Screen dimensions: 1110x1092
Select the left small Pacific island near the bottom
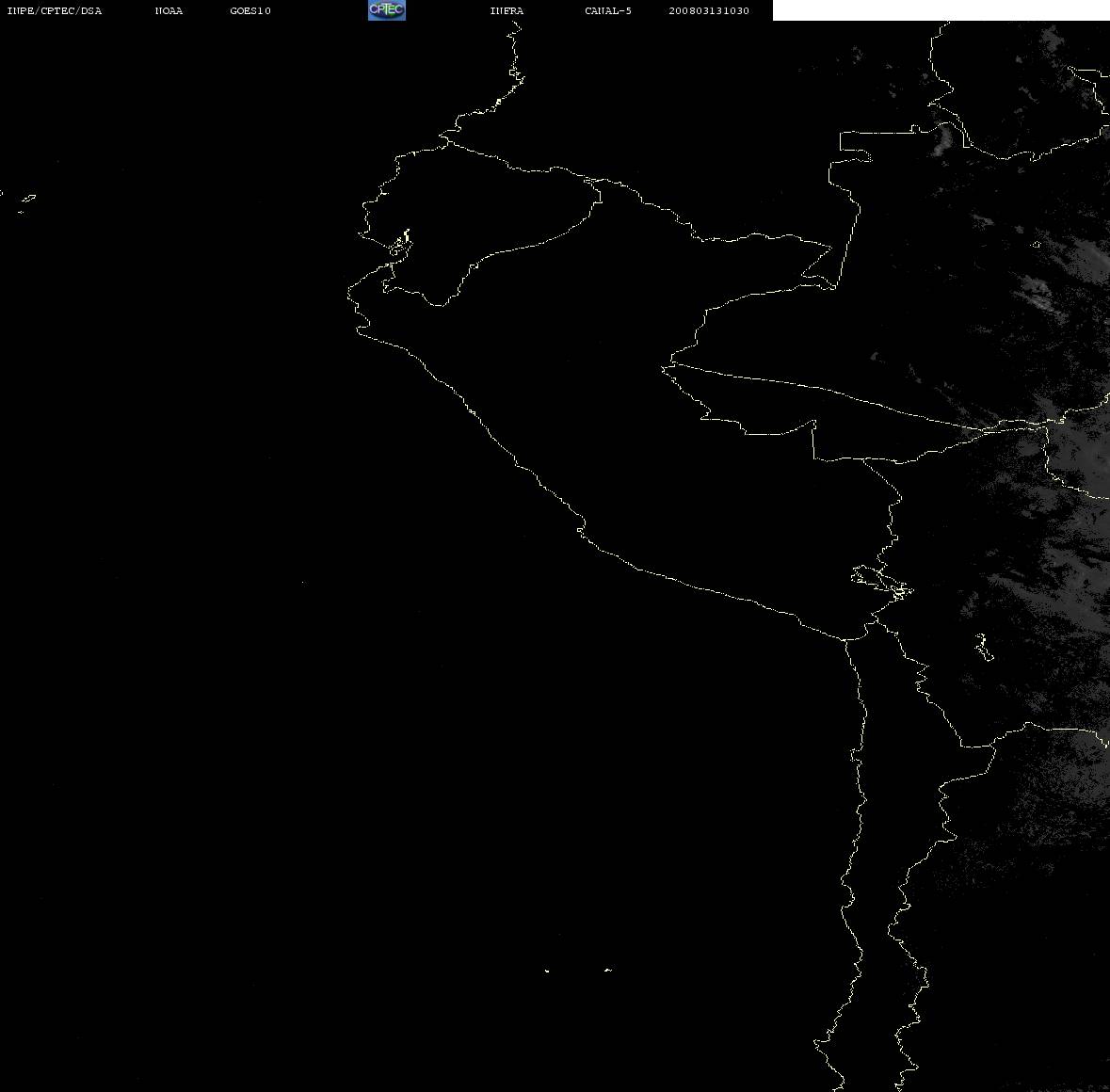click(546, 971)
